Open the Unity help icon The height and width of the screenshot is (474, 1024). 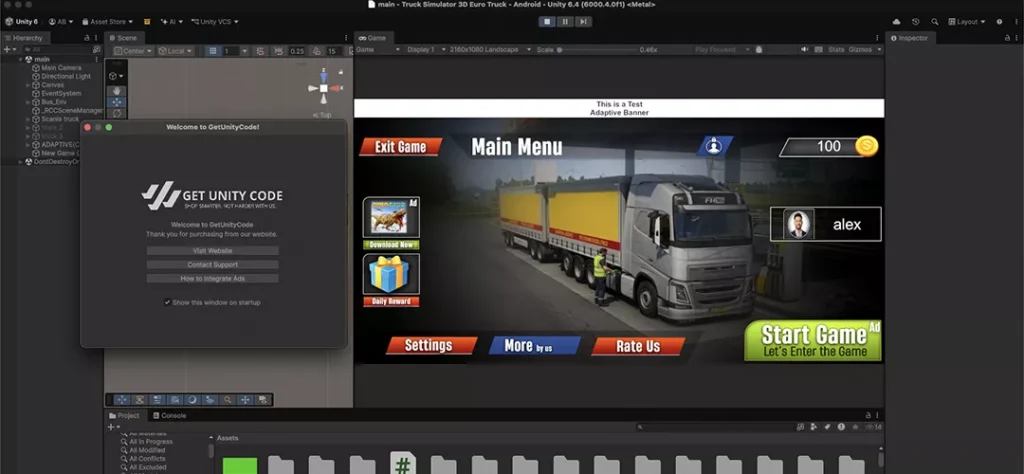(x=999, y=22)
